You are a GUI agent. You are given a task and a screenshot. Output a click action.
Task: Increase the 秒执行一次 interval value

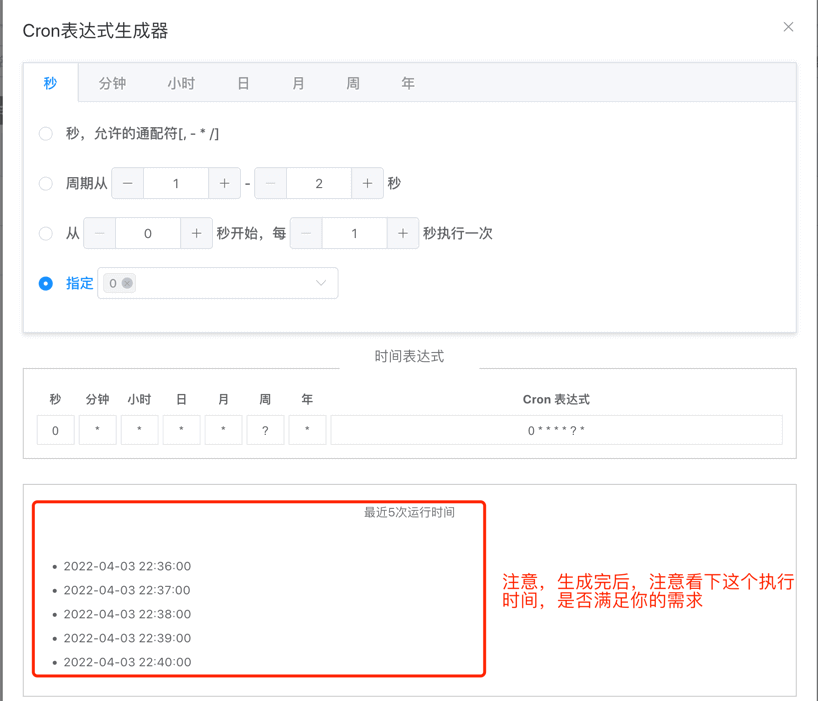402,234
